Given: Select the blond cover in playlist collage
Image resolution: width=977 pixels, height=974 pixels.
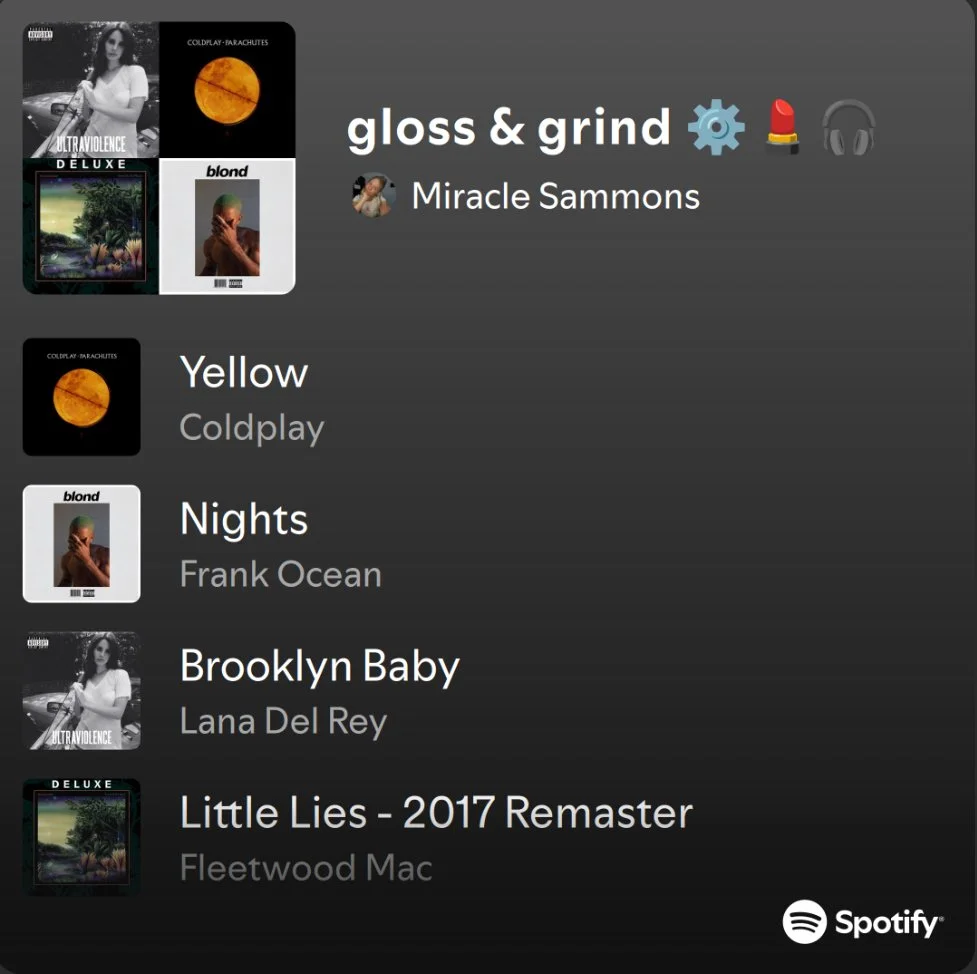Looking at the screenshot, I should [x=227, y=226].
